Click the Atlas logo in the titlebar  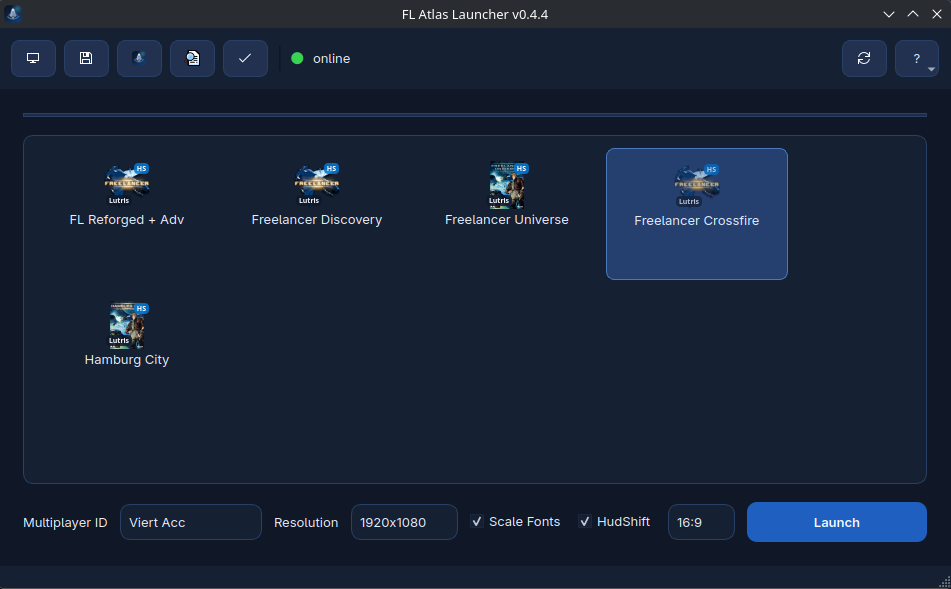point(12,14)
